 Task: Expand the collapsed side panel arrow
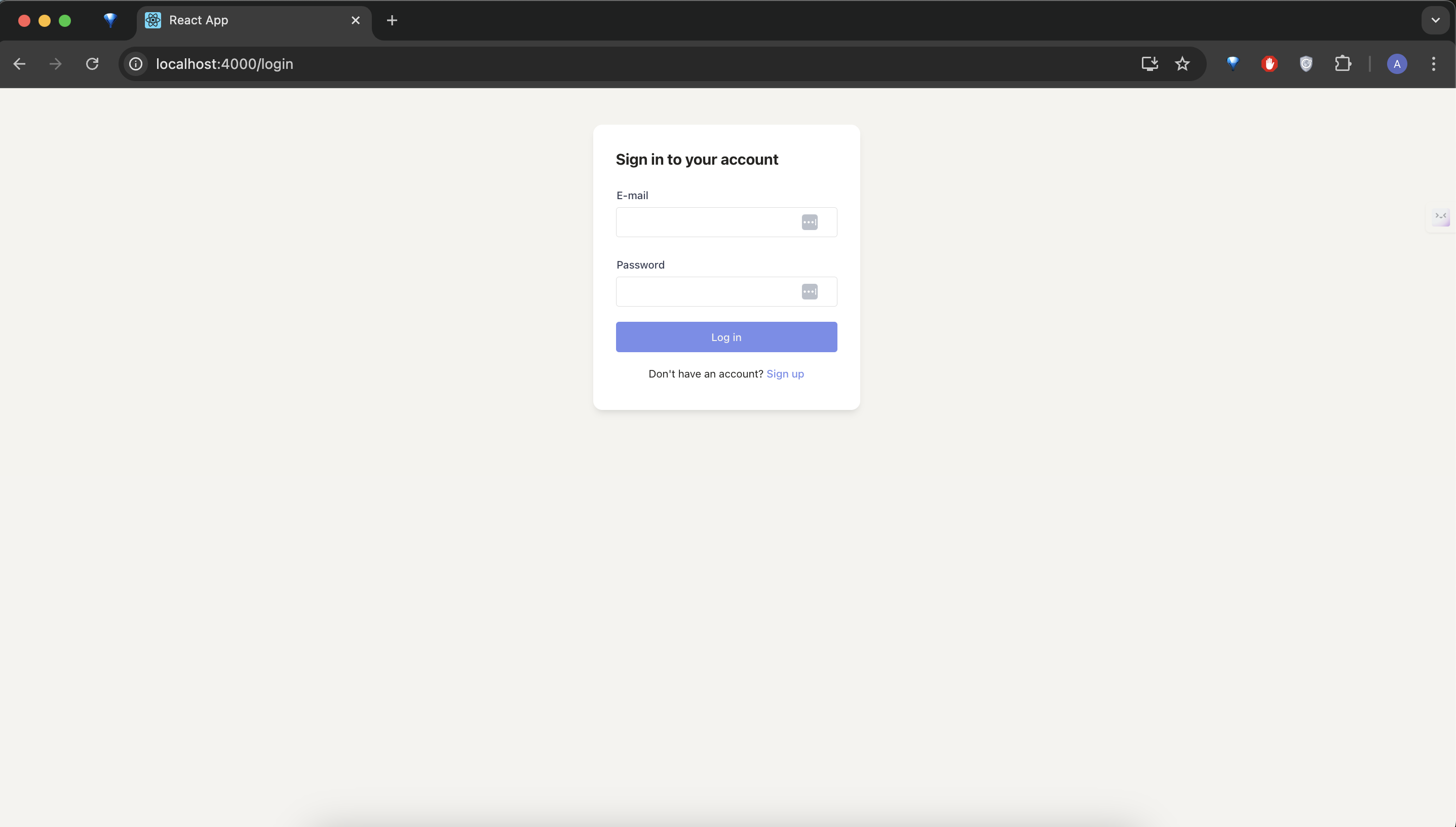coord(1441,217)
